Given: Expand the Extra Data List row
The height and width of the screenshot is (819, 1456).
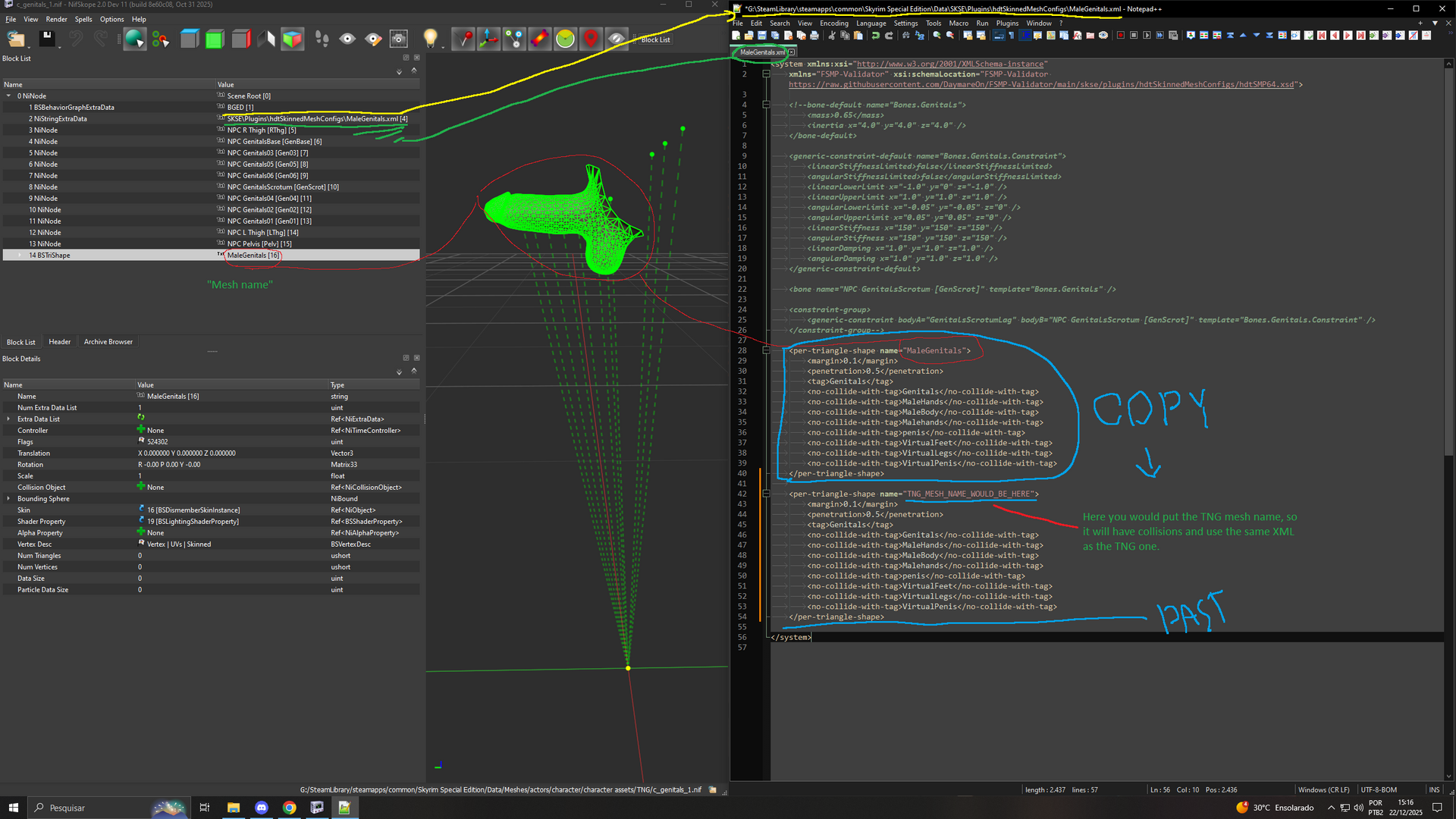Looking at the screenshot, I should click(8, 419).
